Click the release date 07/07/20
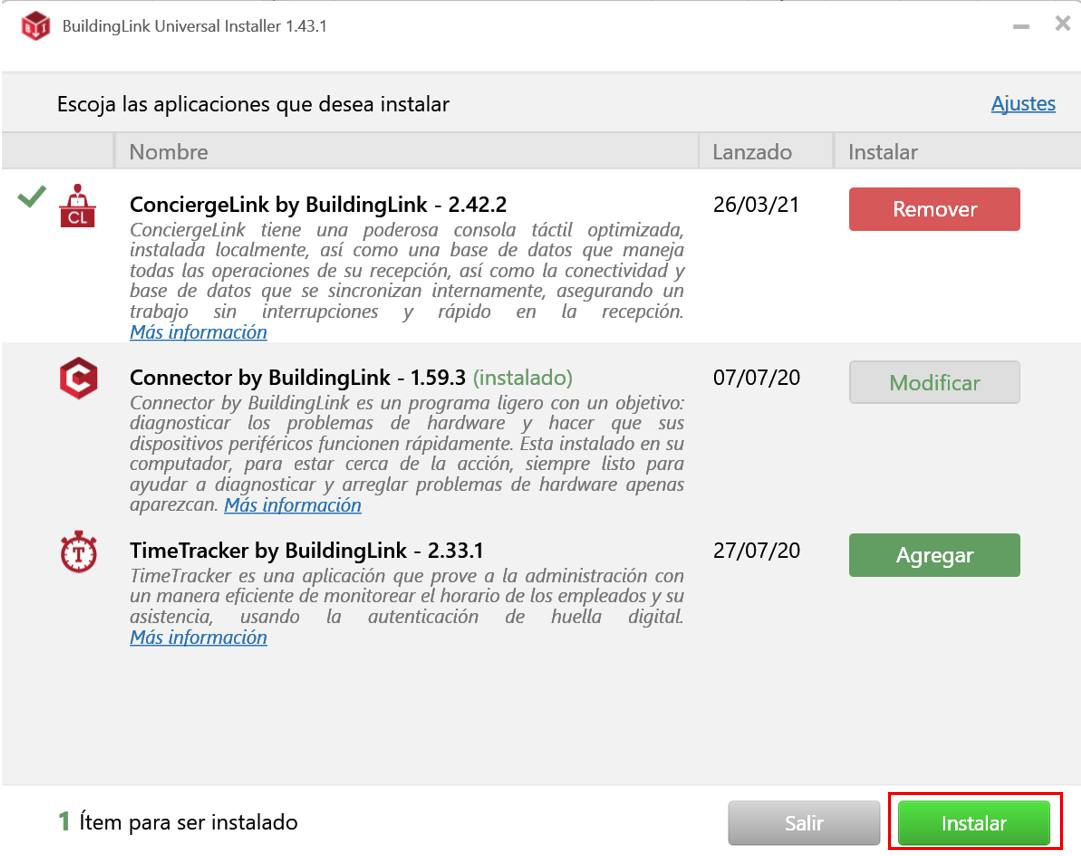Viewport: 1081px width, 856px height. (x=756, y=378)
